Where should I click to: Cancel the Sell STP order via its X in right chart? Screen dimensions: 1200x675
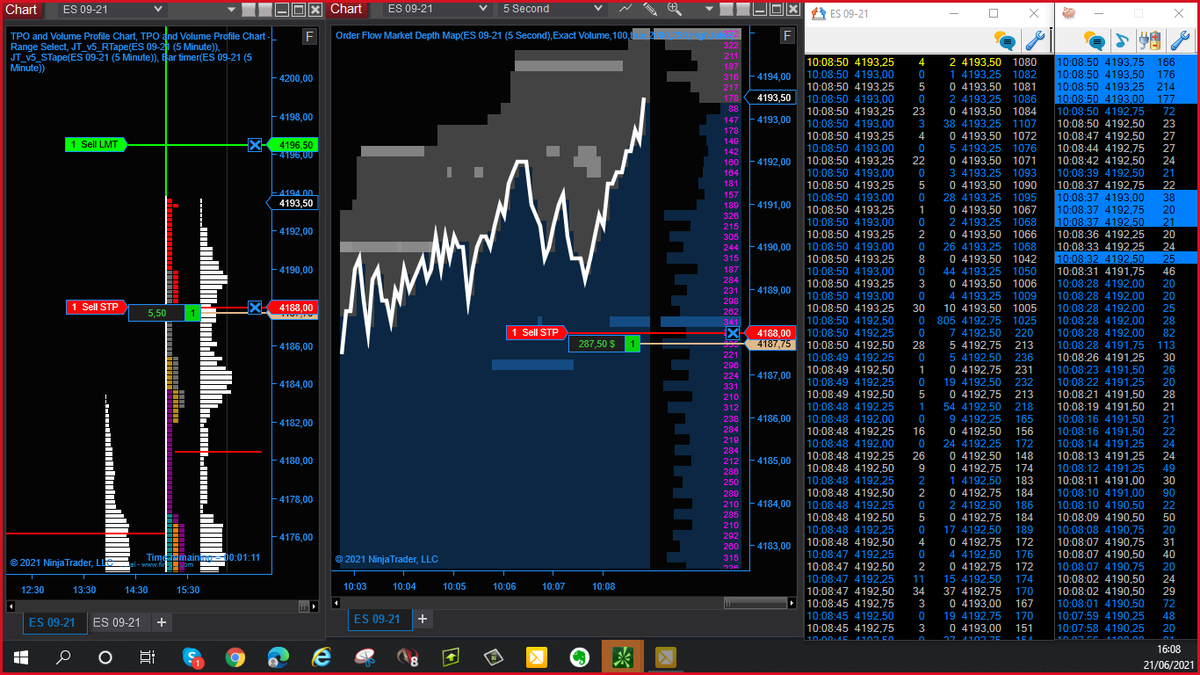[733, 332]
